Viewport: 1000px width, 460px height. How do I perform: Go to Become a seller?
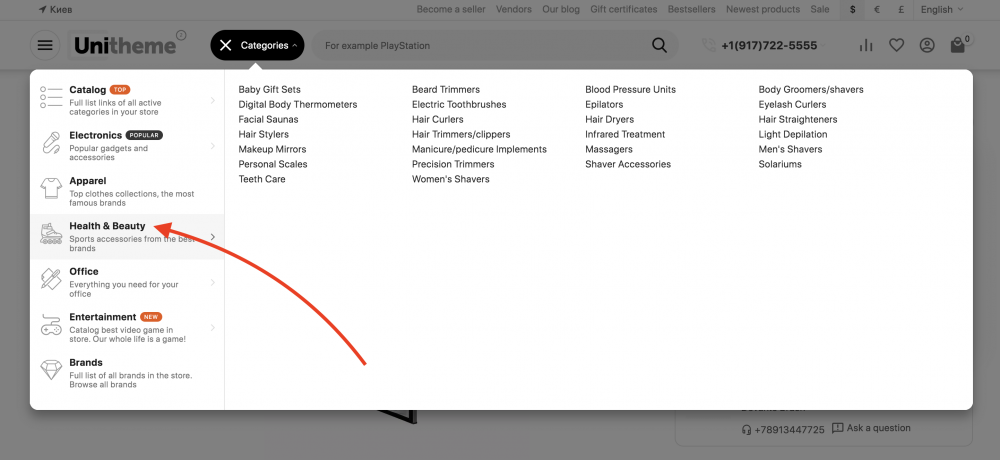pyautogui.click(x=450, y=9)
